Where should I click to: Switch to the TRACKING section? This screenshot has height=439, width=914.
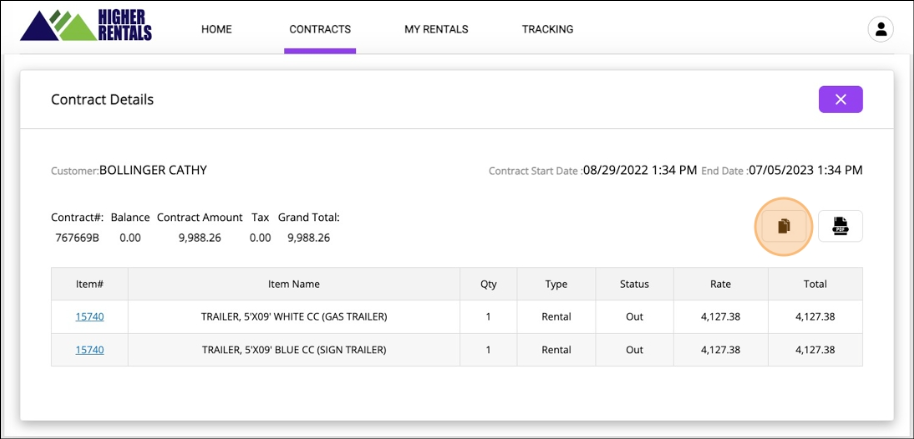coord(547,30)
